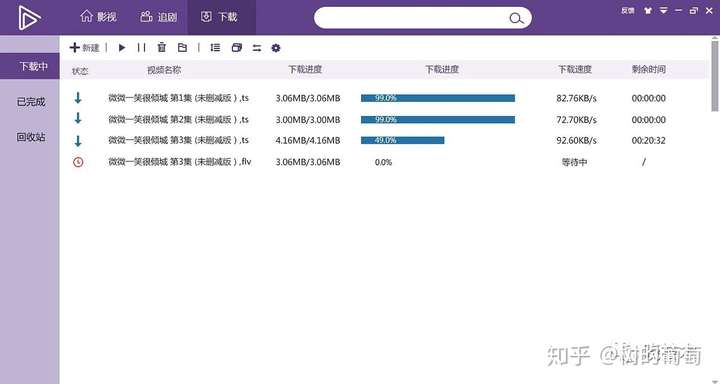The height and width of the screenshot is (384, 720).
Task: Select 微微一笑很倾城 第2集 .ts file name
Action: (179, 119)
